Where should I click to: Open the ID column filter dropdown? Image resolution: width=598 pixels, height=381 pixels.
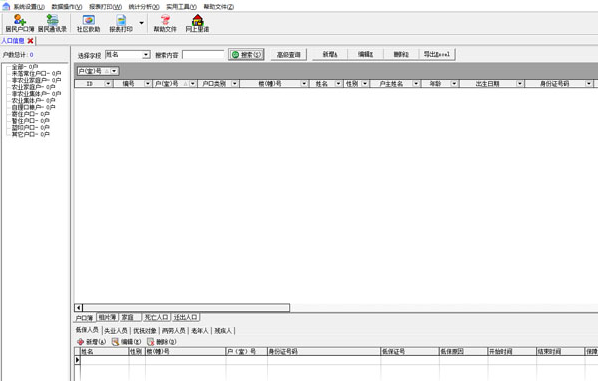pyautogui.click(x=108, y=84)
